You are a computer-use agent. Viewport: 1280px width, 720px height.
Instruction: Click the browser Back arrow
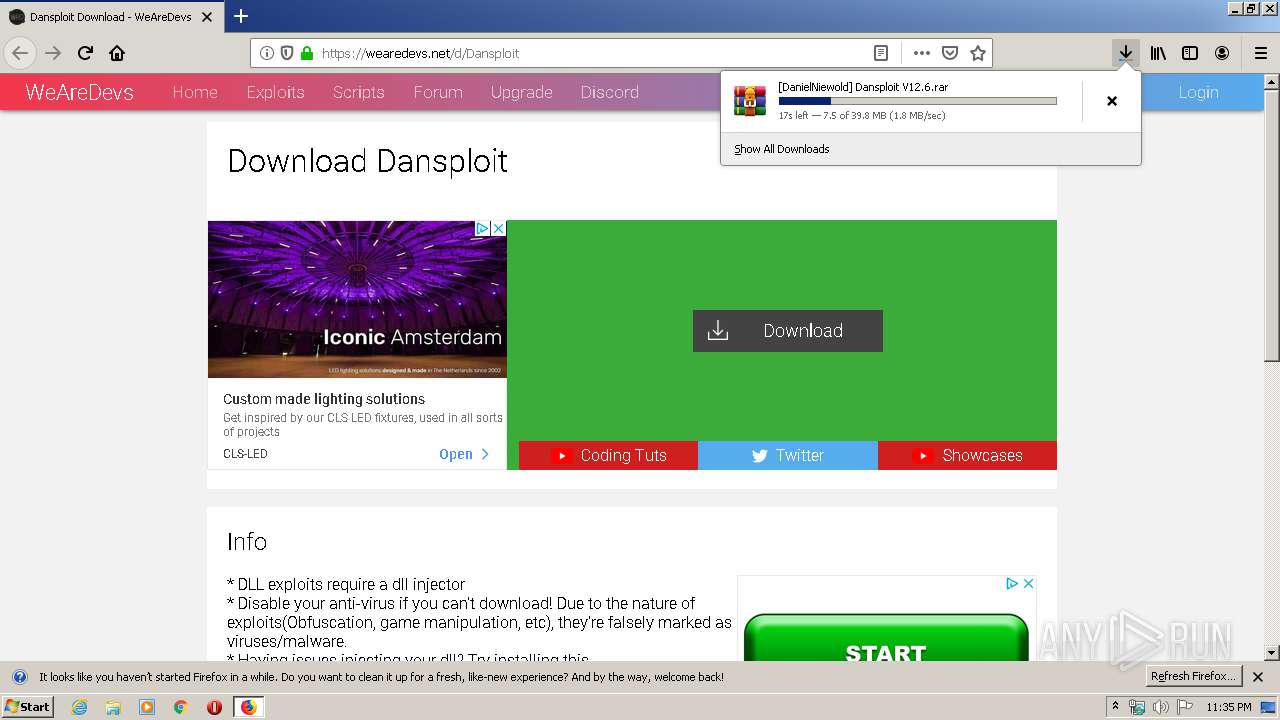pos(20,53)
